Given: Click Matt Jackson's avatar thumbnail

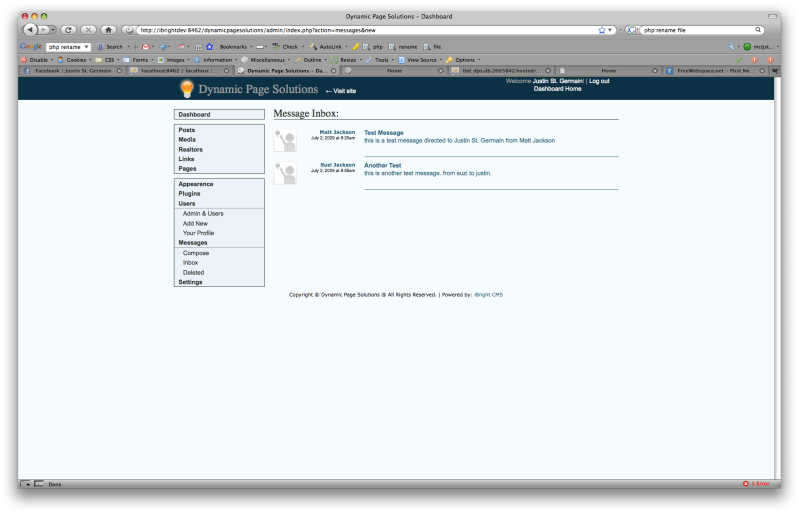Looking at the screenshot, I should point(285,141).
